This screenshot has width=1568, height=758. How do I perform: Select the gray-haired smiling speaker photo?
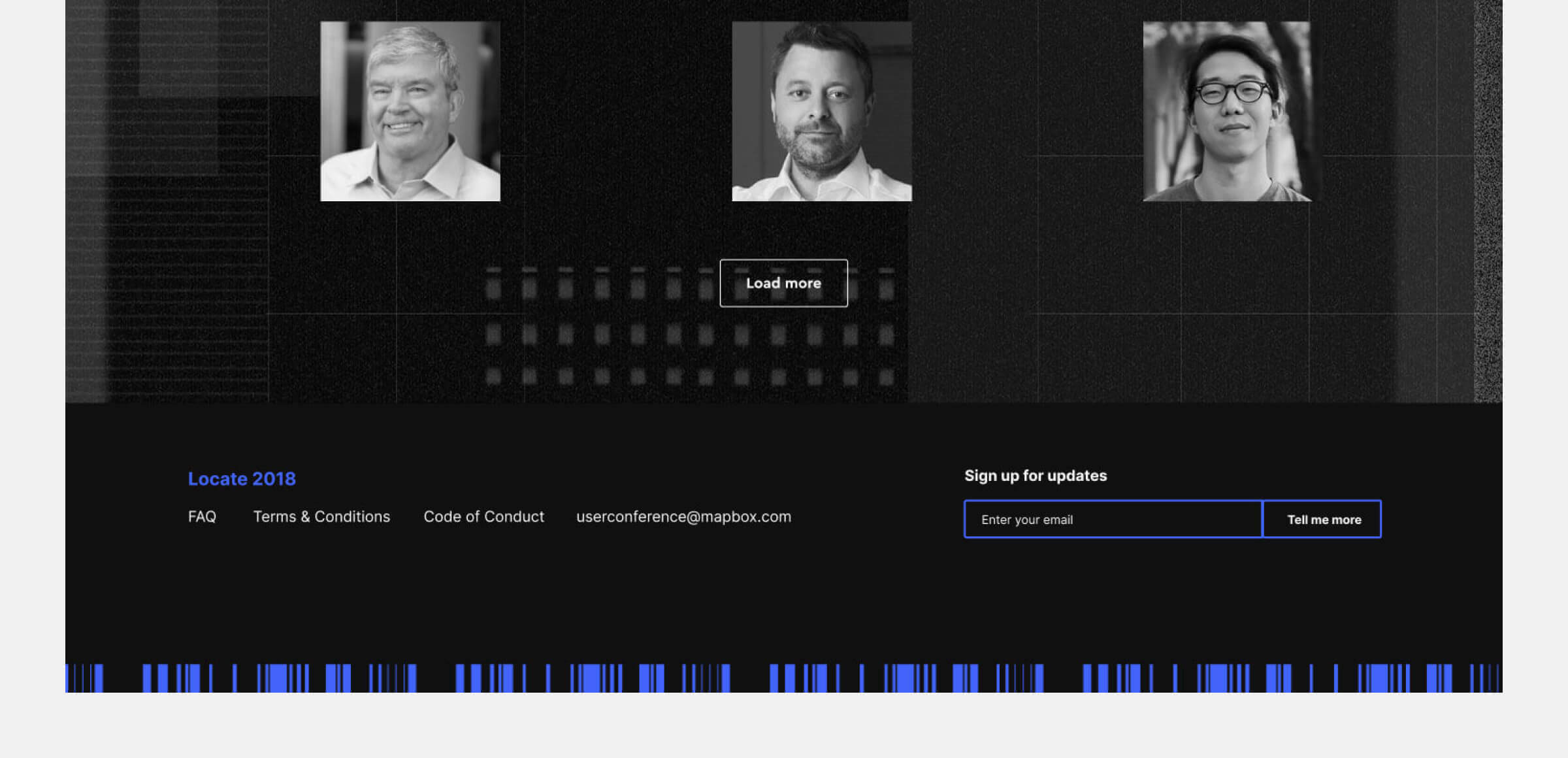point(410,111)
